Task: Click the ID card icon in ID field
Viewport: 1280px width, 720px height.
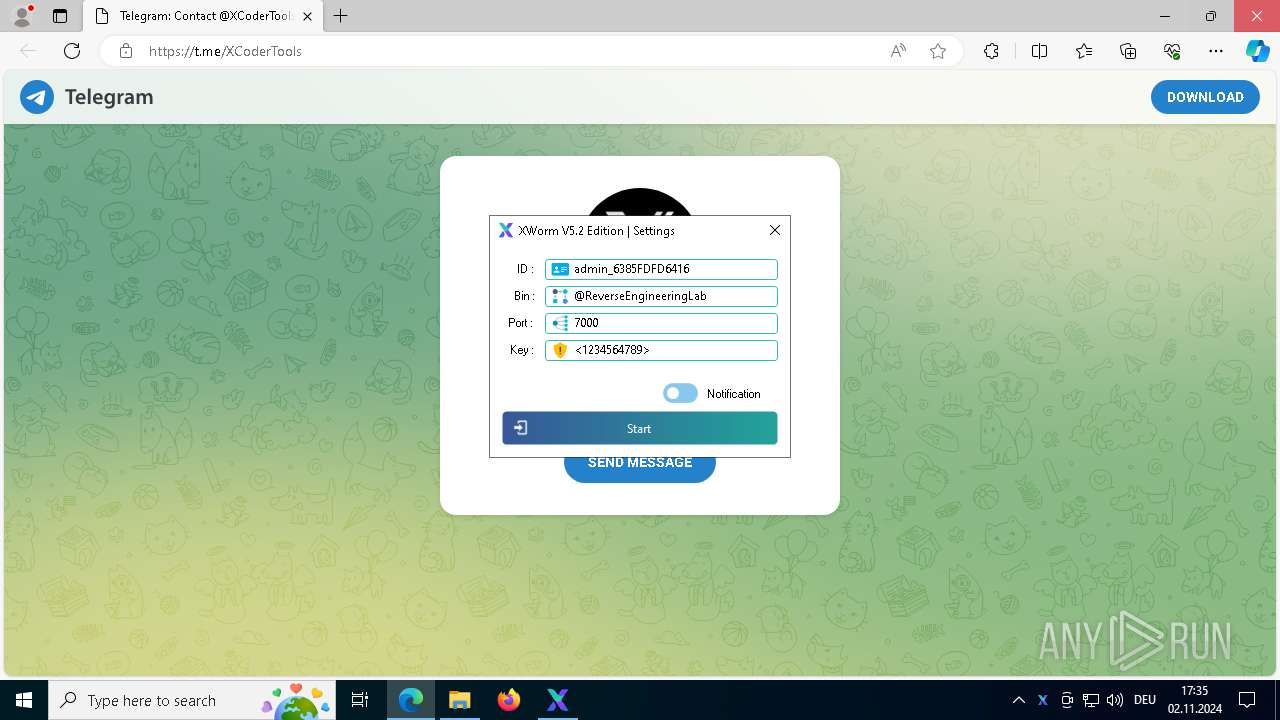Action: [x=560, y=269]
